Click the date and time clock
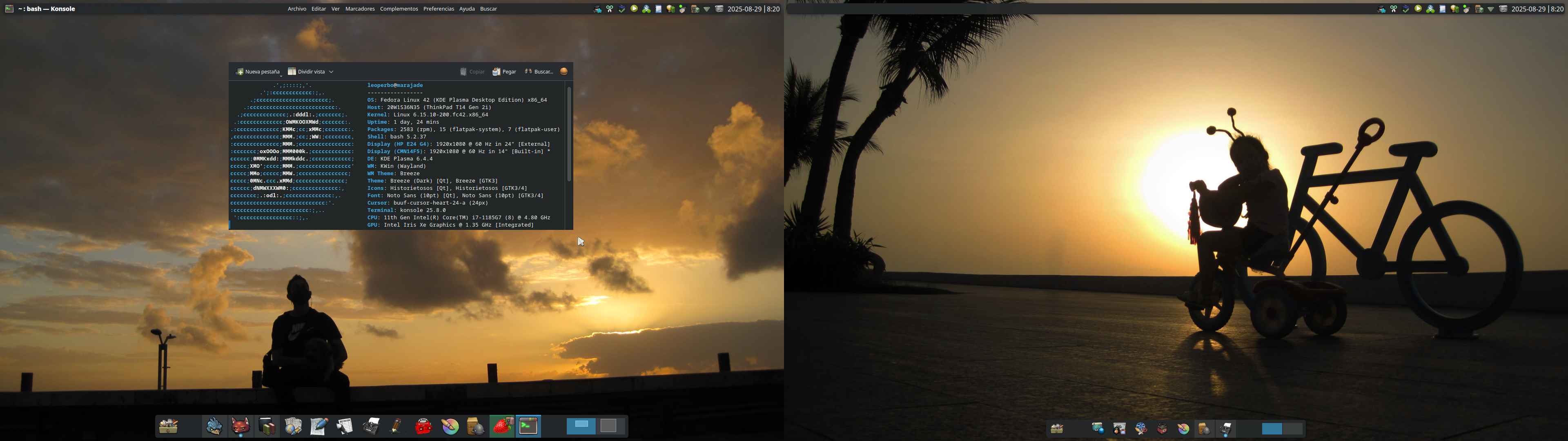 753,9
